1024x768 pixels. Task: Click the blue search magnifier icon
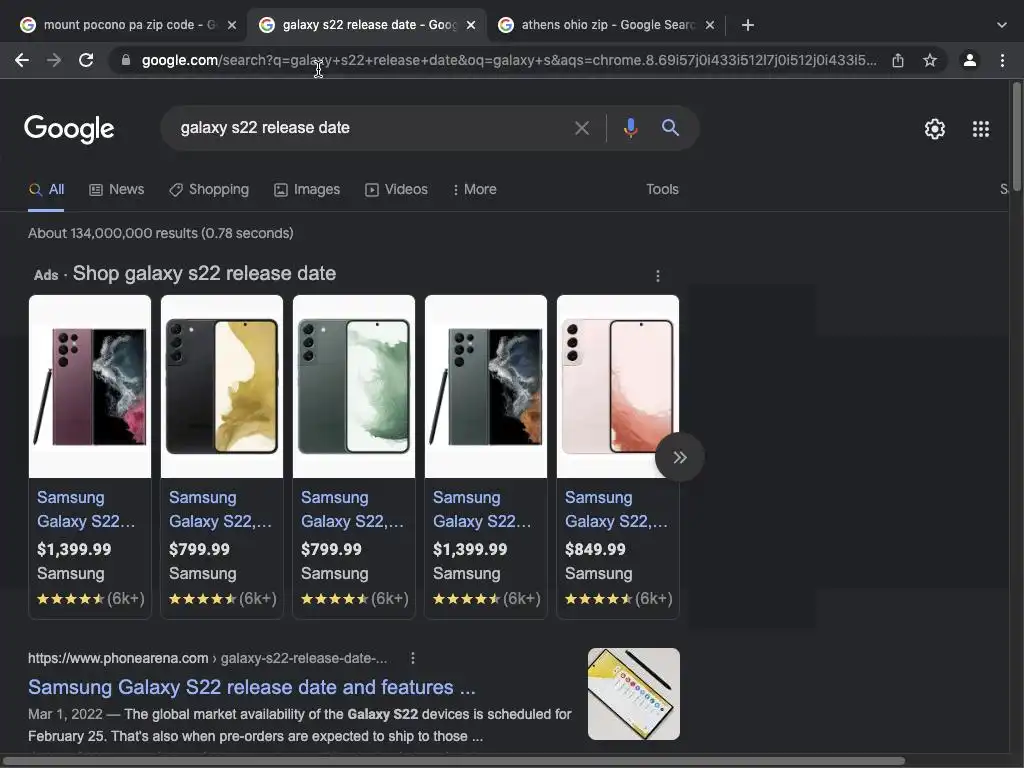coord(670,128)
